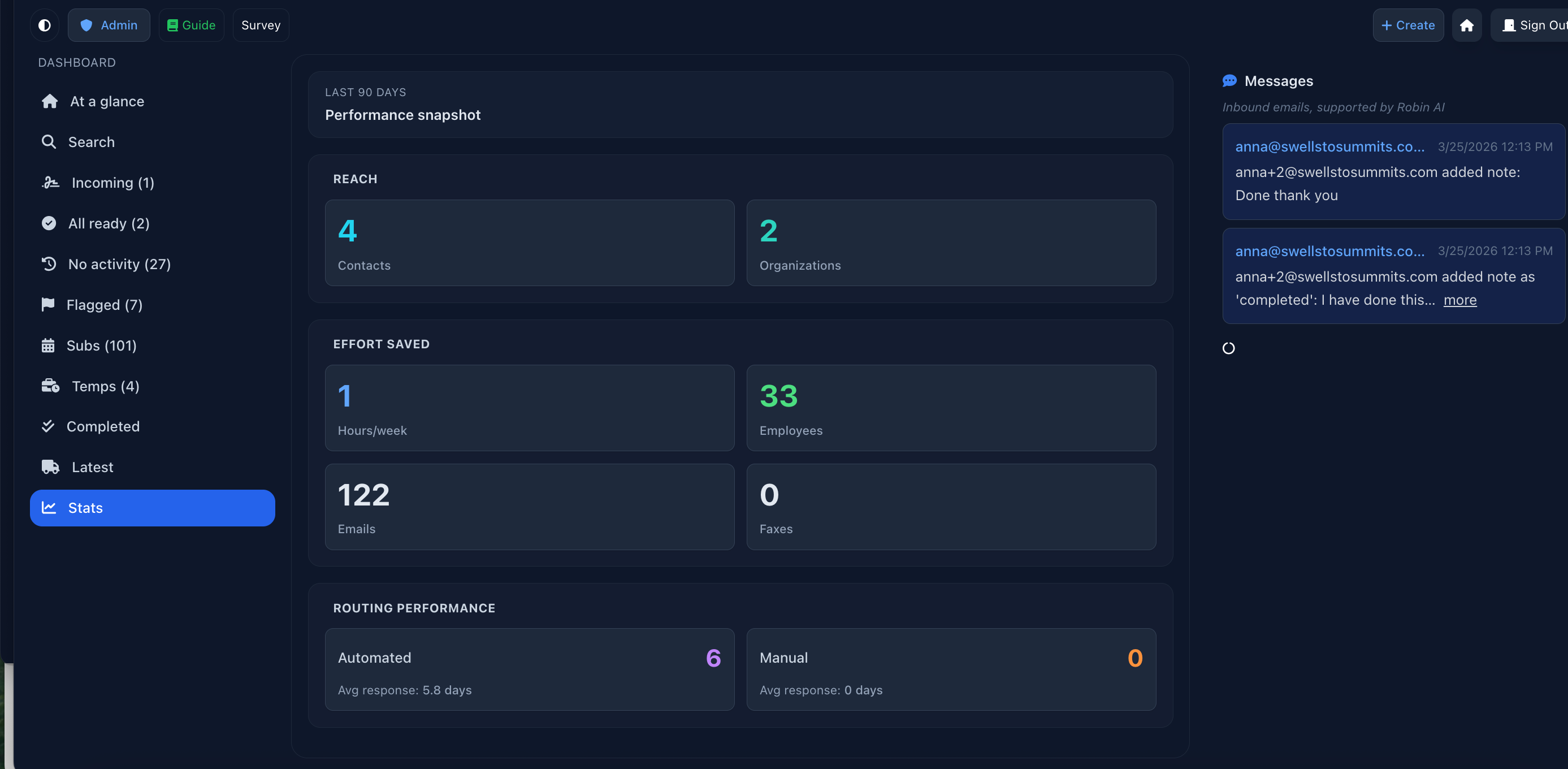Open the Survey tab
1568x769 pixels.
coord(261,25)
